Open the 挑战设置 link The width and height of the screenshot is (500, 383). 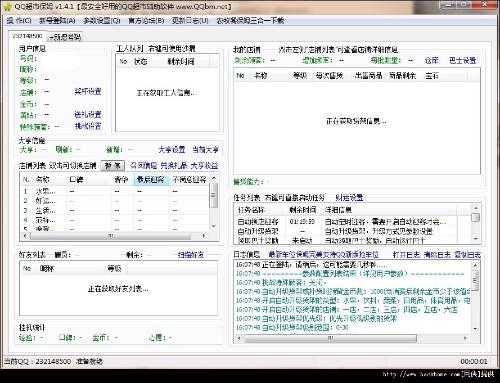(88, 126)
